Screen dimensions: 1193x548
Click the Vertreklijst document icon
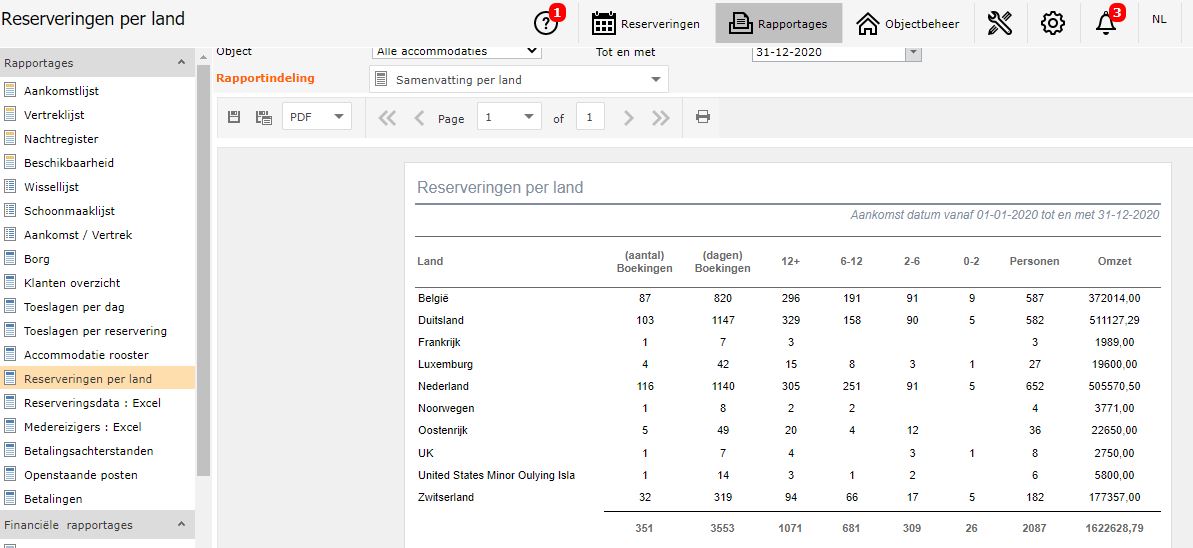[x=10, y=114]
